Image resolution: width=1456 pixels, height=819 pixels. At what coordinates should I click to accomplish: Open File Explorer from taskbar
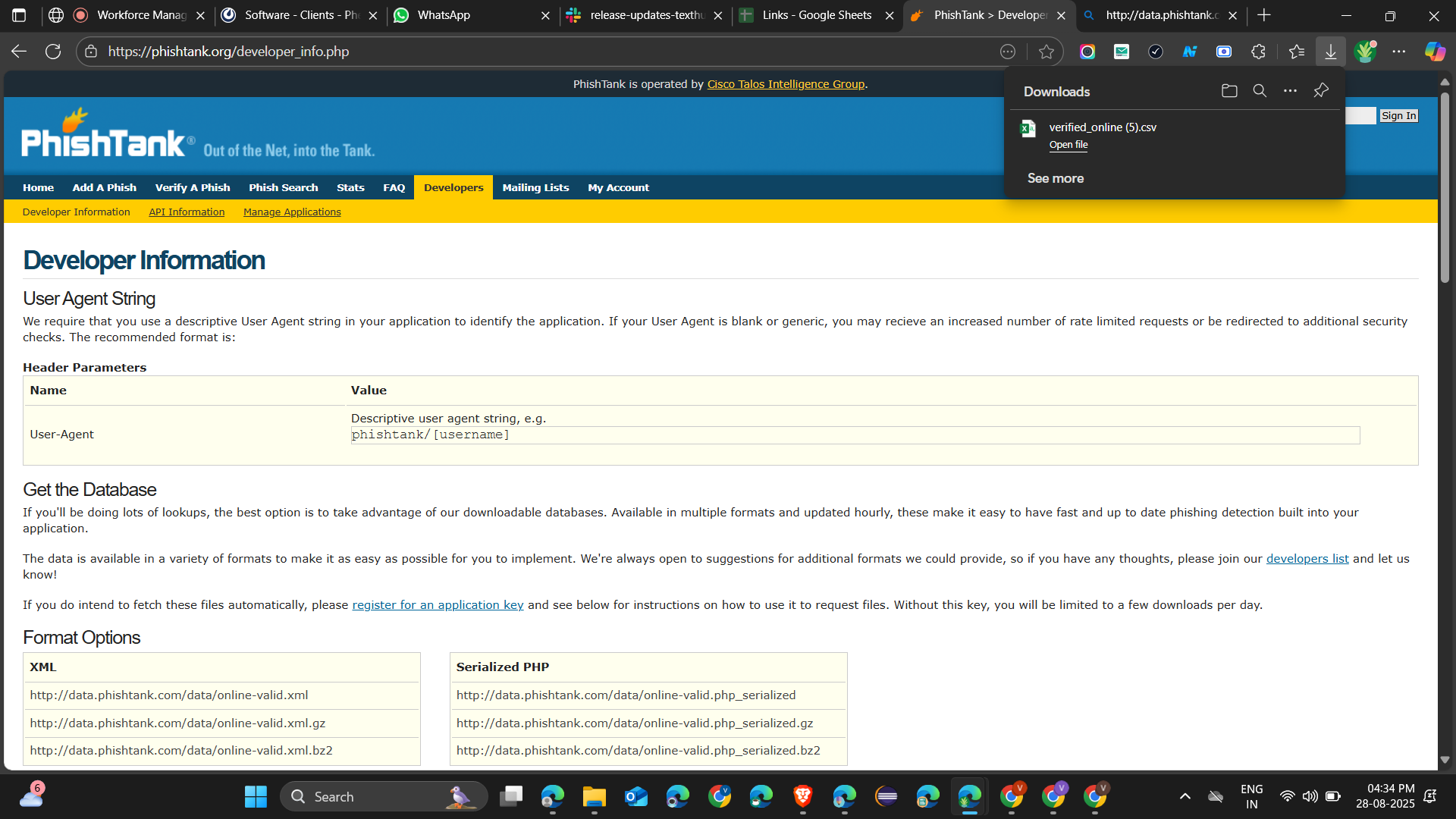[x=594, y=796]
